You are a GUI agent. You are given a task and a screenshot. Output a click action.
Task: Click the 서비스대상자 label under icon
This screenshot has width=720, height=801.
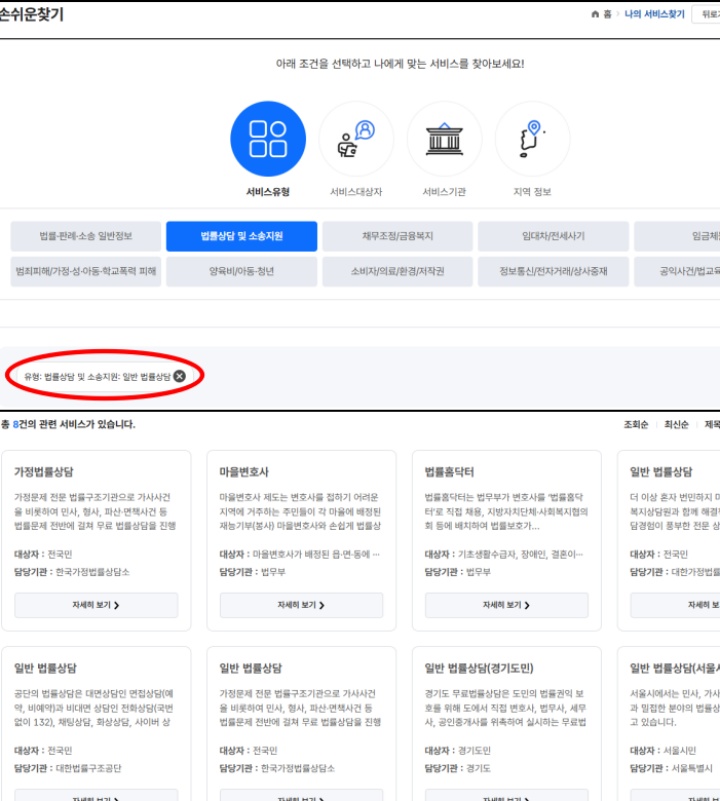click(356, 192)
